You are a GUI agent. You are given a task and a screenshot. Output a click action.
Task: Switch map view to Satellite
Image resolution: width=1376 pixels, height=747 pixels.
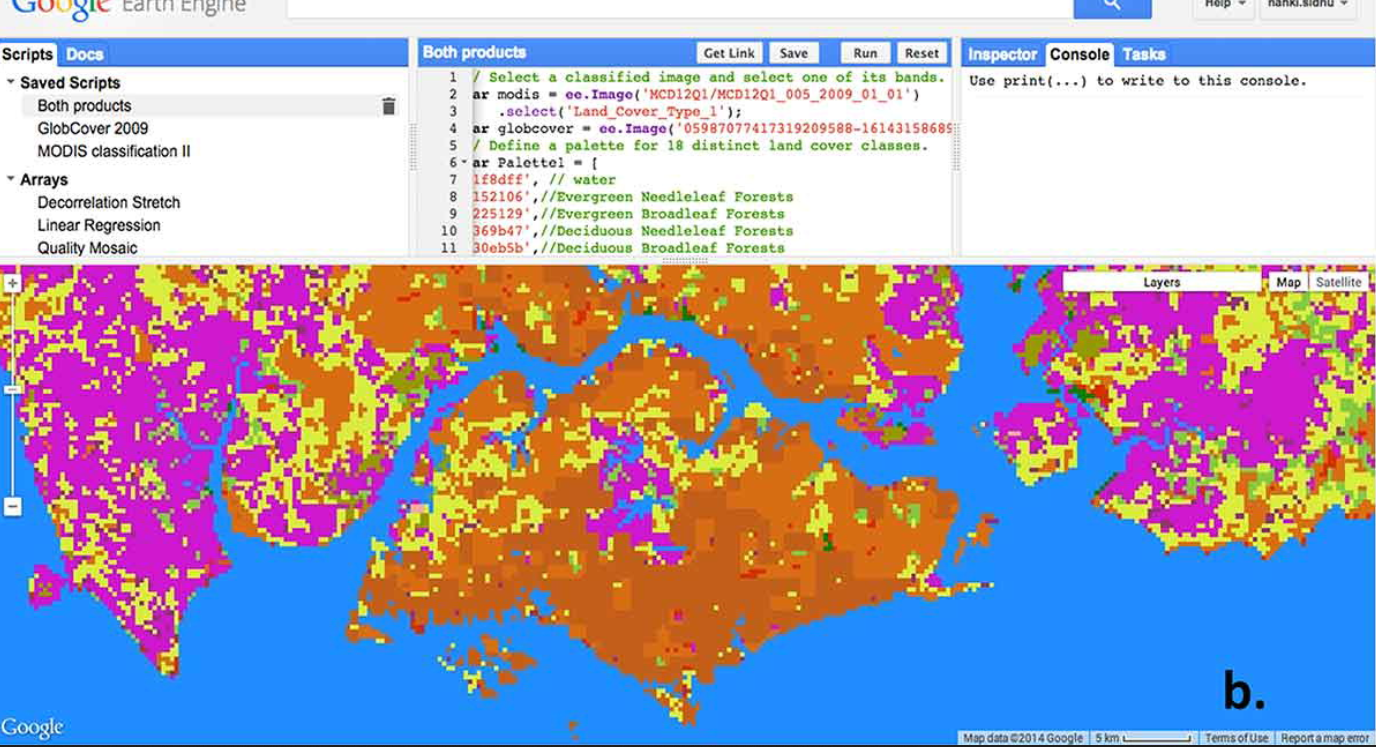point(1338,283)
